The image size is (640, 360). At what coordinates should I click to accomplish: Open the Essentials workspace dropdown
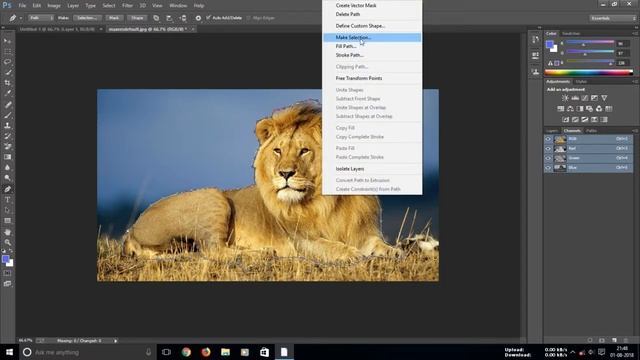612,18
